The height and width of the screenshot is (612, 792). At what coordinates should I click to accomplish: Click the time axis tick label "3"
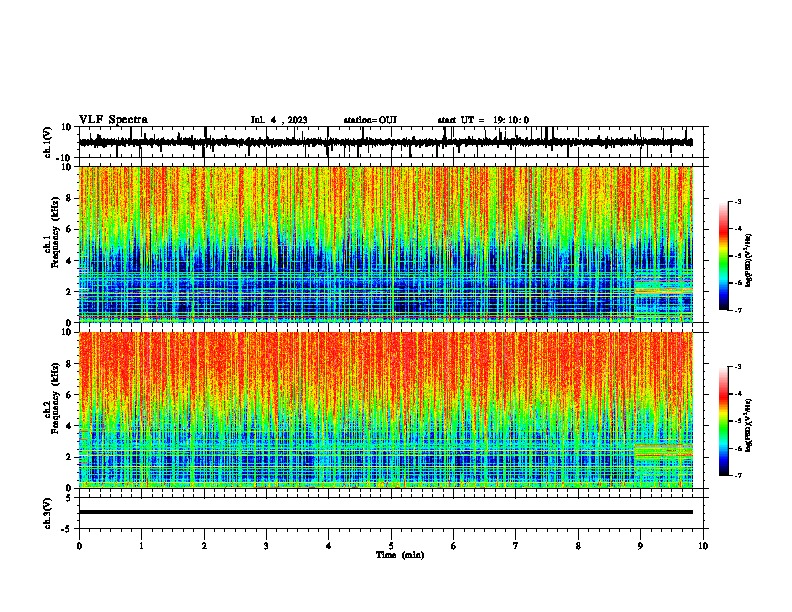point(266,545)
